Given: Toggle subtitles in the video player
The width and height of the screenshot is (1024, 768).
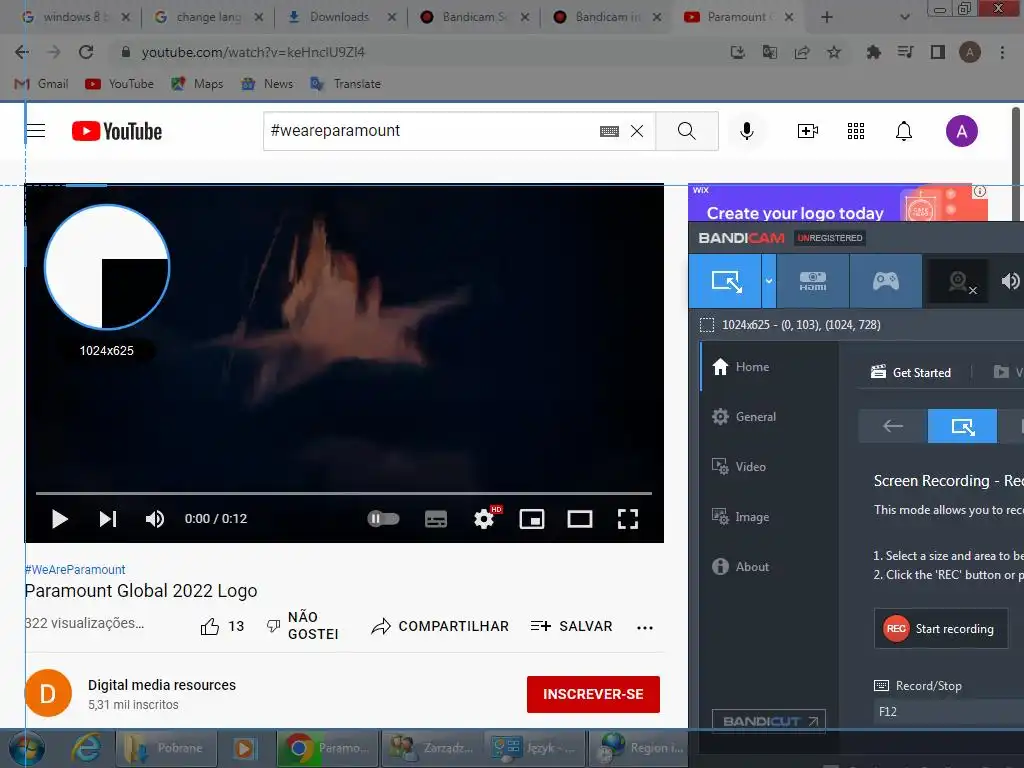Looking at the screenshot, I should [x=436, y=519].
